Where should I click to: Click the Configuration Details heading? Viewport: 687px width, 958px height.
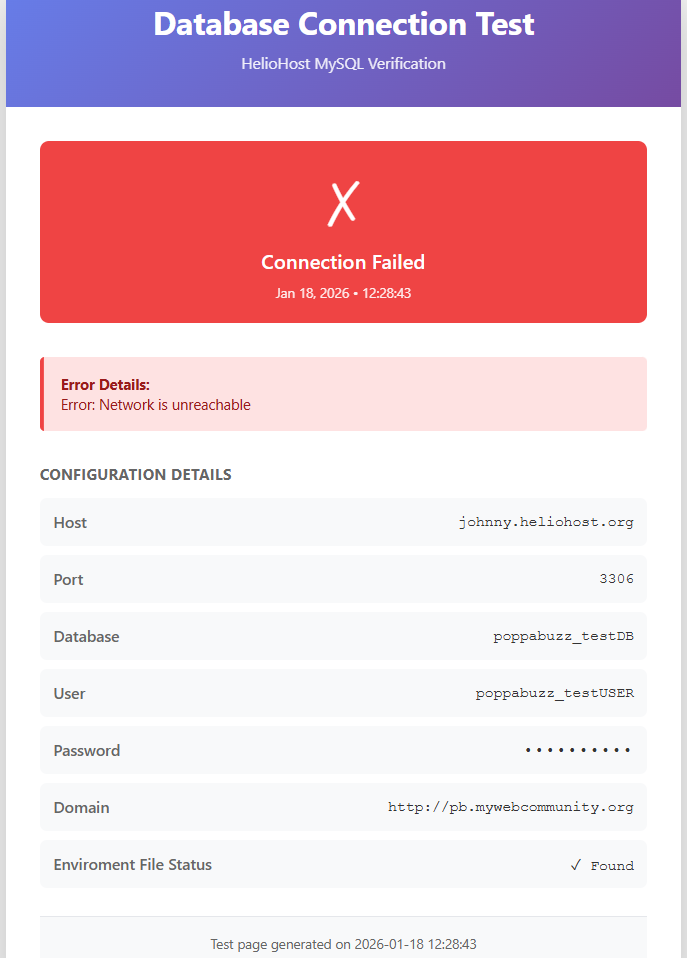pyautogui.click(x=135, y=475)
